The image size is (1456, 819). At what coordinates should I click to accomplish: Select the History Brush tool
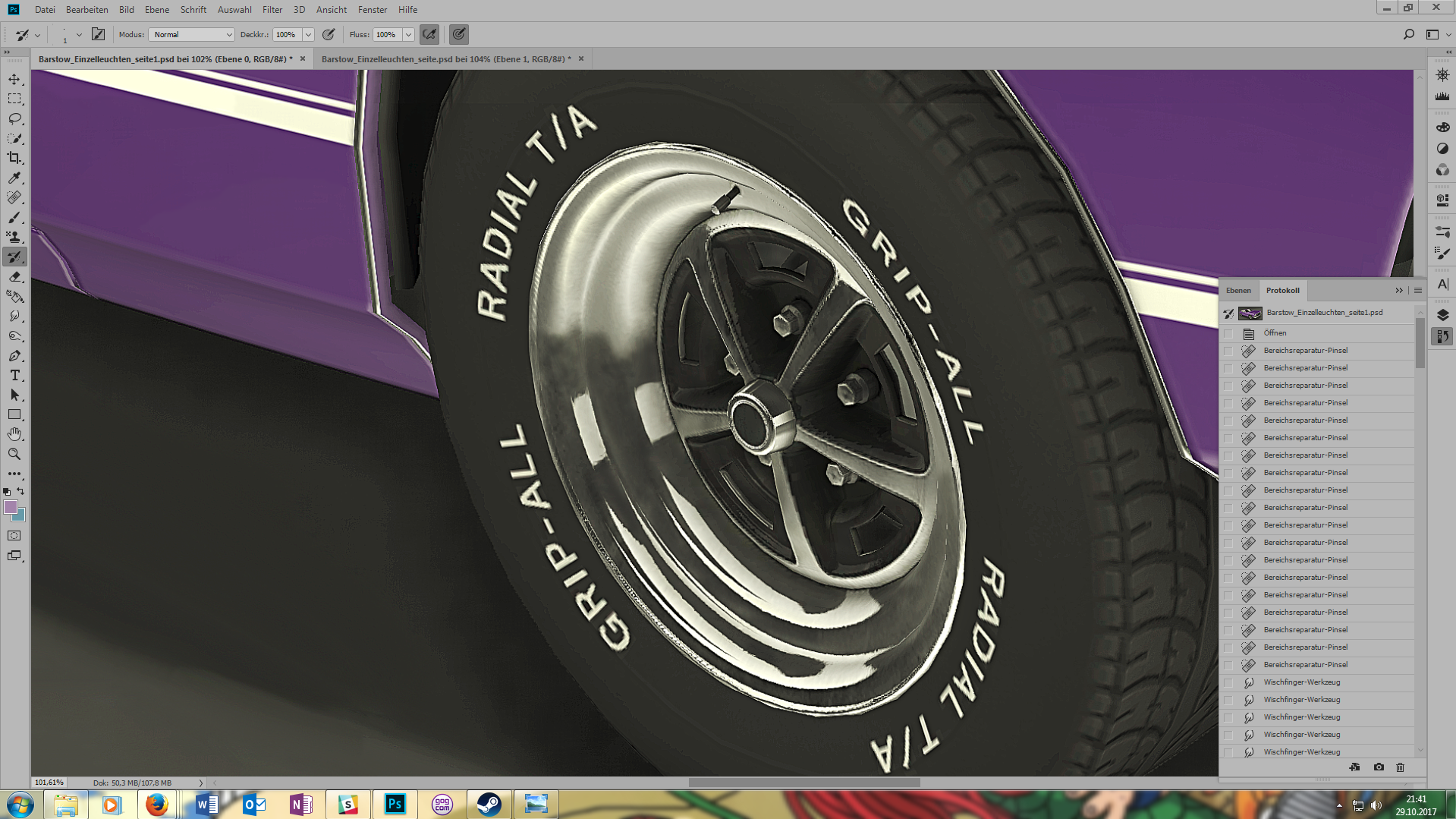coord(14,257)
